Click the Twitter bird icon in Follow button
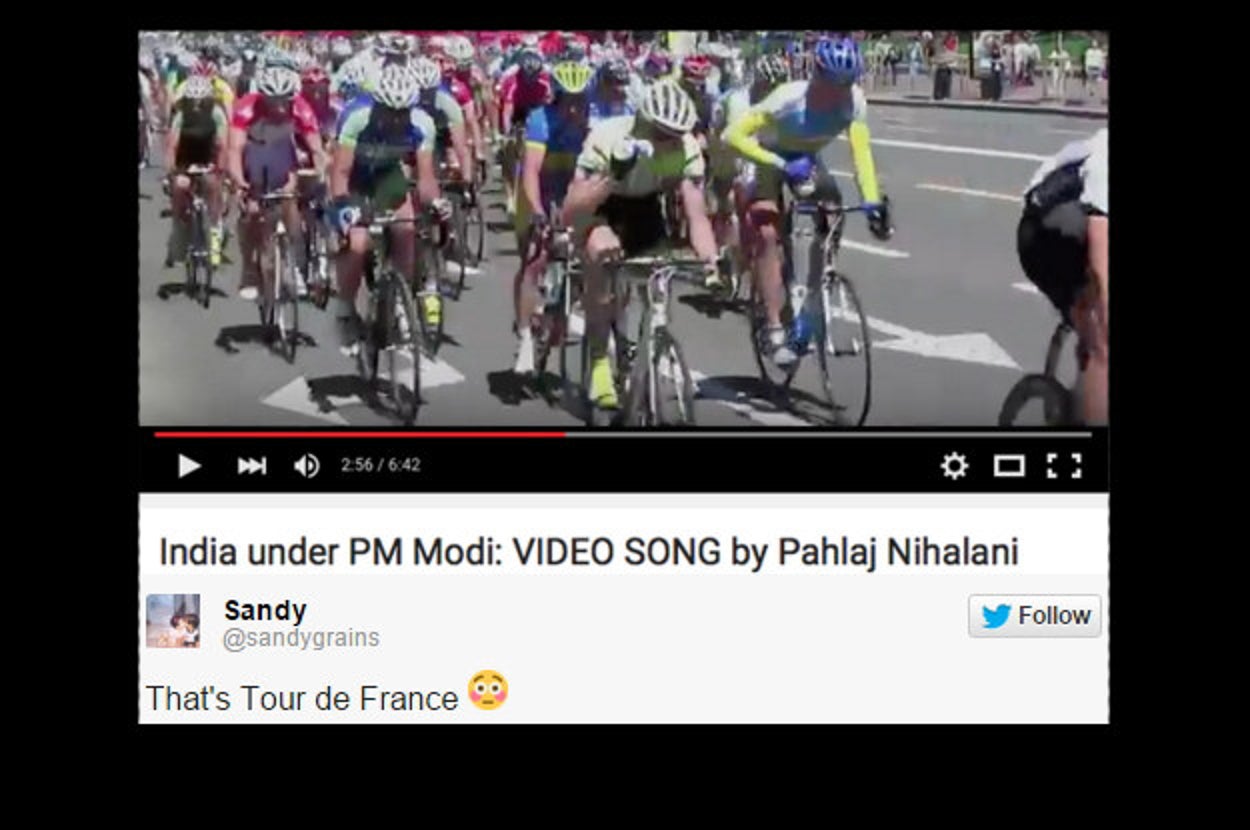 [996, 616]
